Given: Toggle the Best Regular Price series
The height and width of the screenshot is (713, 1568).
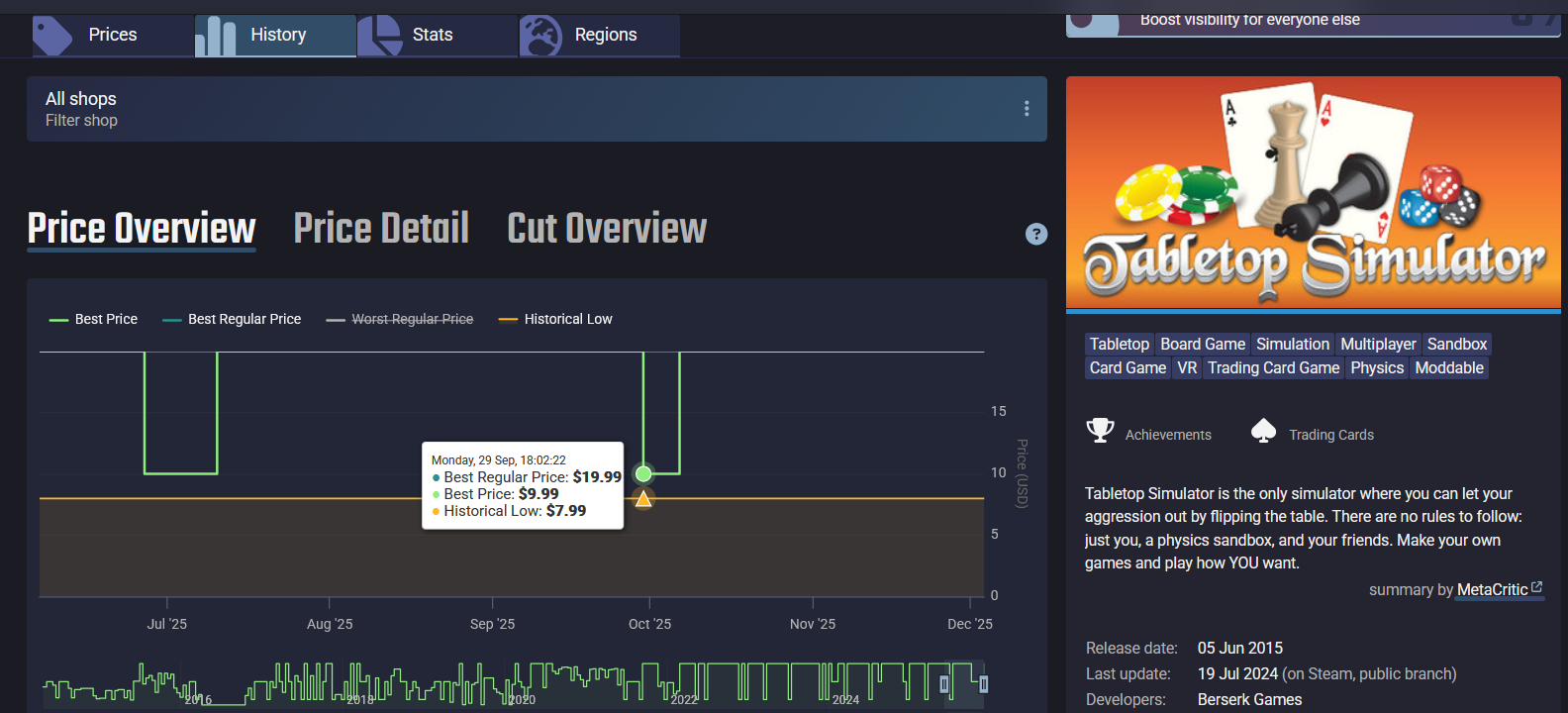Looking at the screenshot, I should (x=232, y=319).
